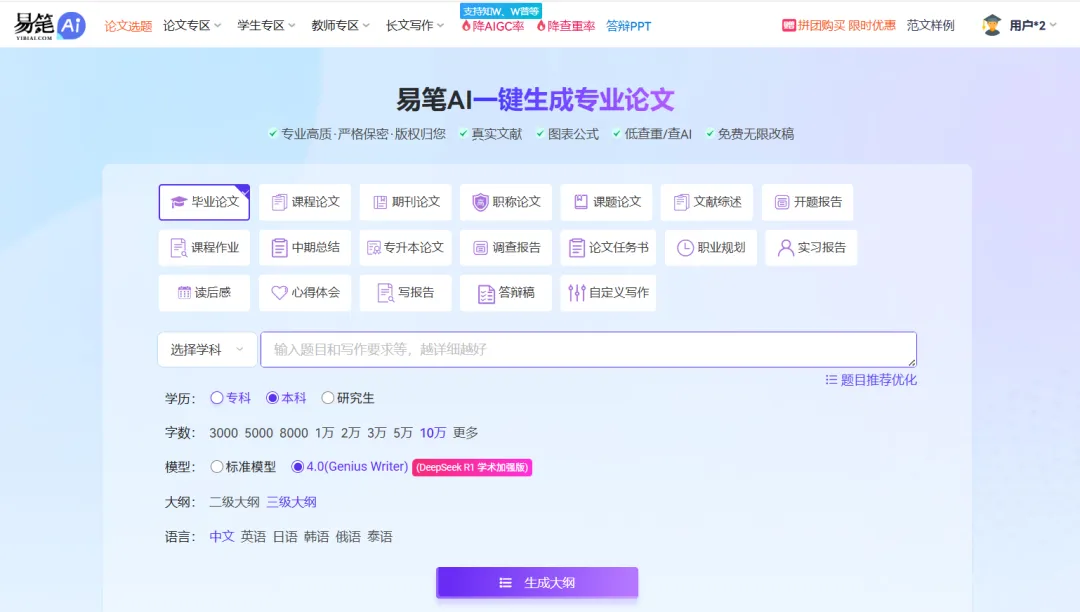Select 俄语 as the language
This screenshot has width=1080, height=612.
(x=348, y=536)
